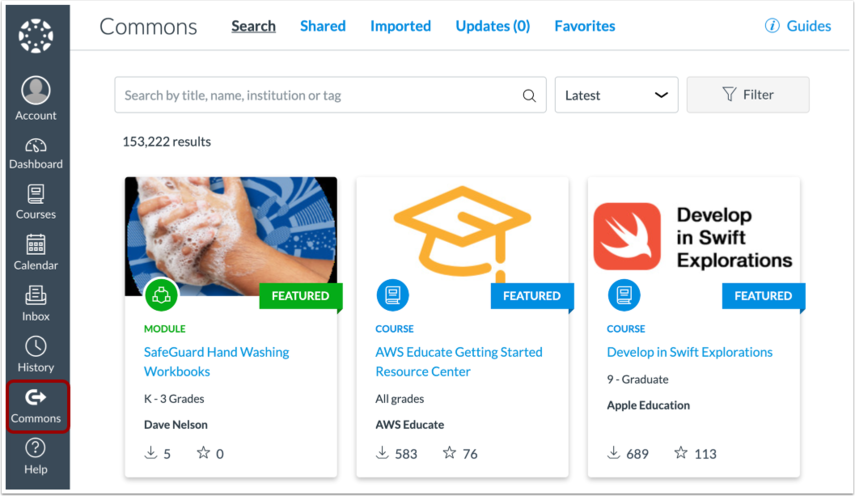Open the Filter options button
Image resolution: width=855 pixels, height=496 pixels.
click(748, 95)
